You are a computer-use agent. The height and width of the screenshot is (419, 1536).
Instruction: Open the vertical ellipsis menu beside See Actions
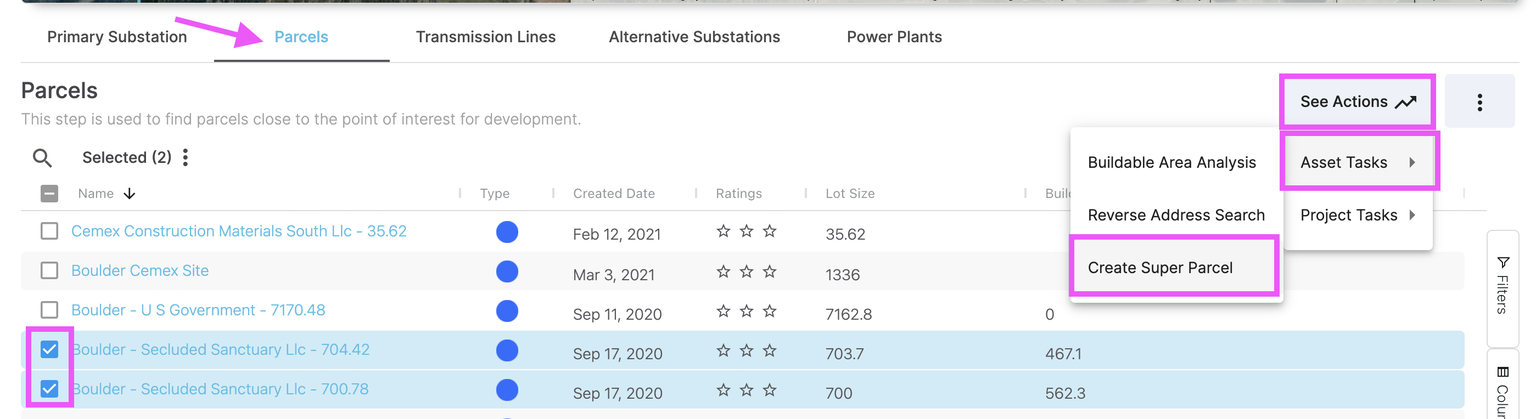[x=1479, y=102]
